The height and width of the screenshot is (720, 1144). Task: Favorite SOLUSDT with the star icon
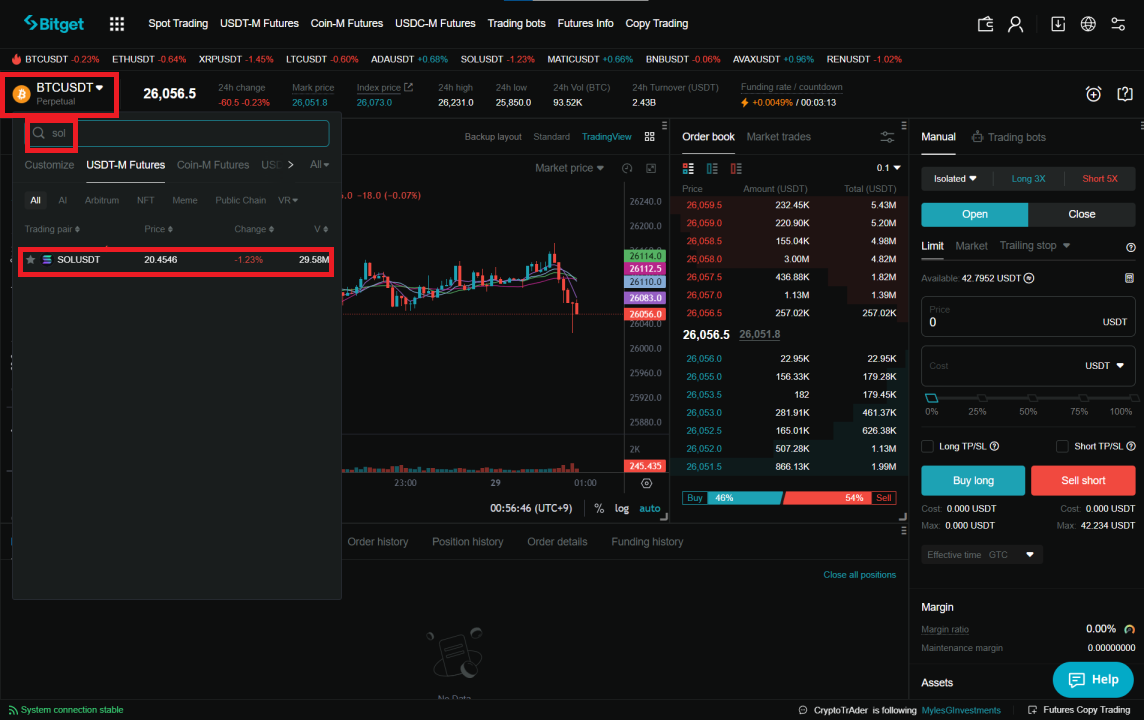tap(31, 260)
